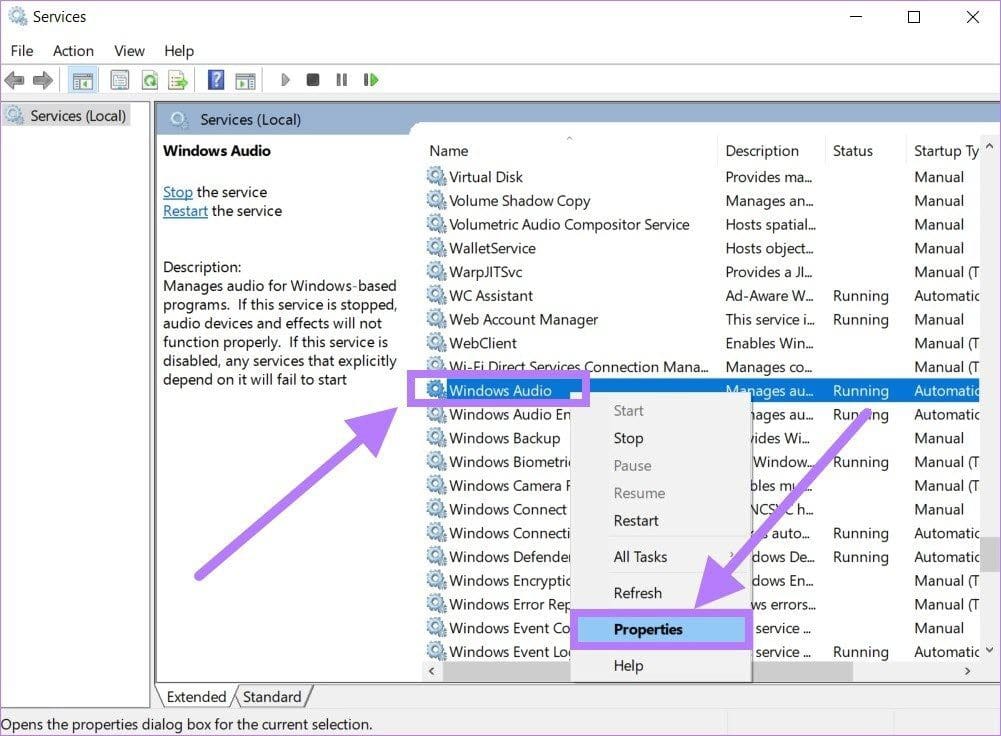Click the Stop the service link
The image size is (1001, 736).
tap(177, 192)
